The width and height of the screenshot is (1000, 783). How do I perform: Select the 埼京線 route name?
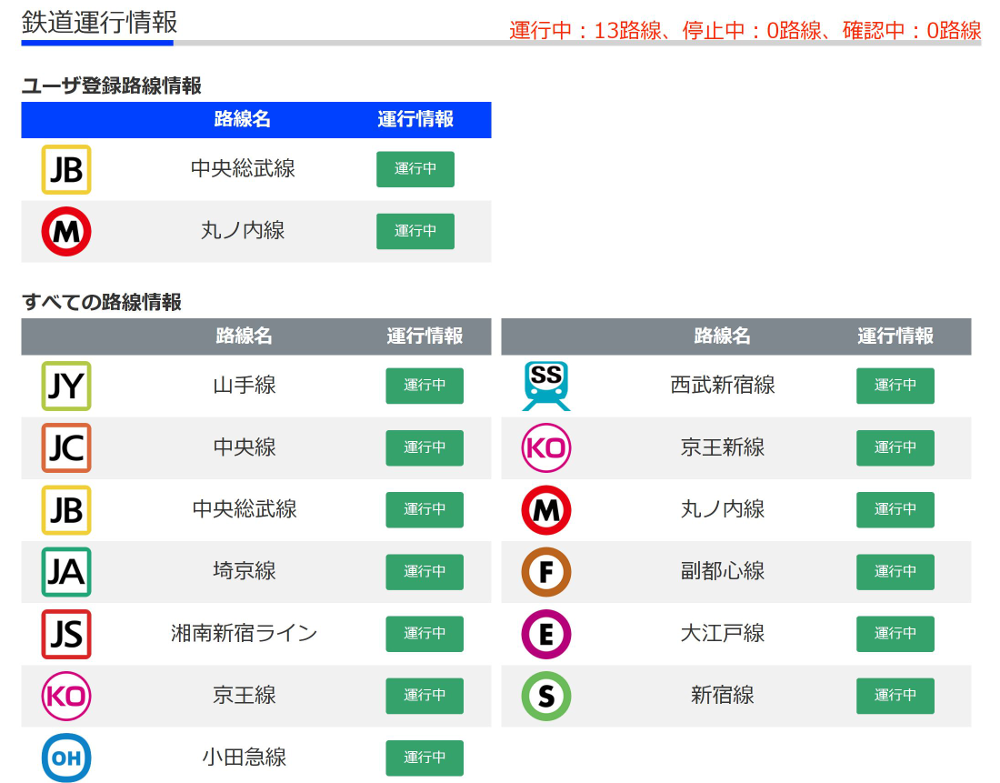(x=244, y=571)
